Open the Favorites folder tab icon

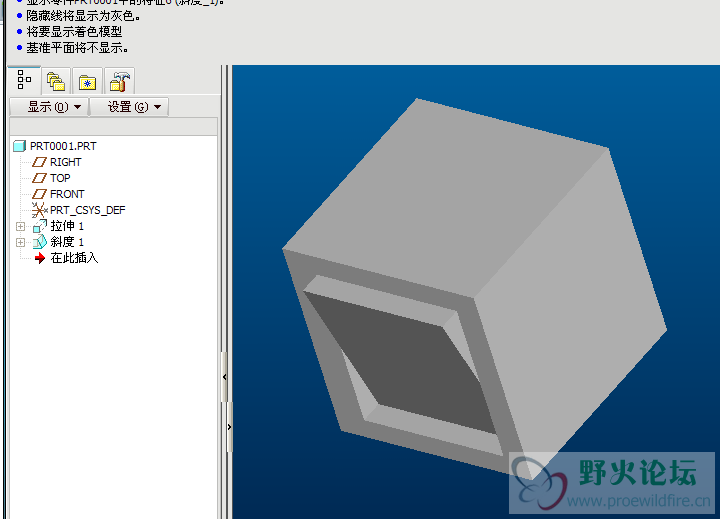click(x=87, y=82)
